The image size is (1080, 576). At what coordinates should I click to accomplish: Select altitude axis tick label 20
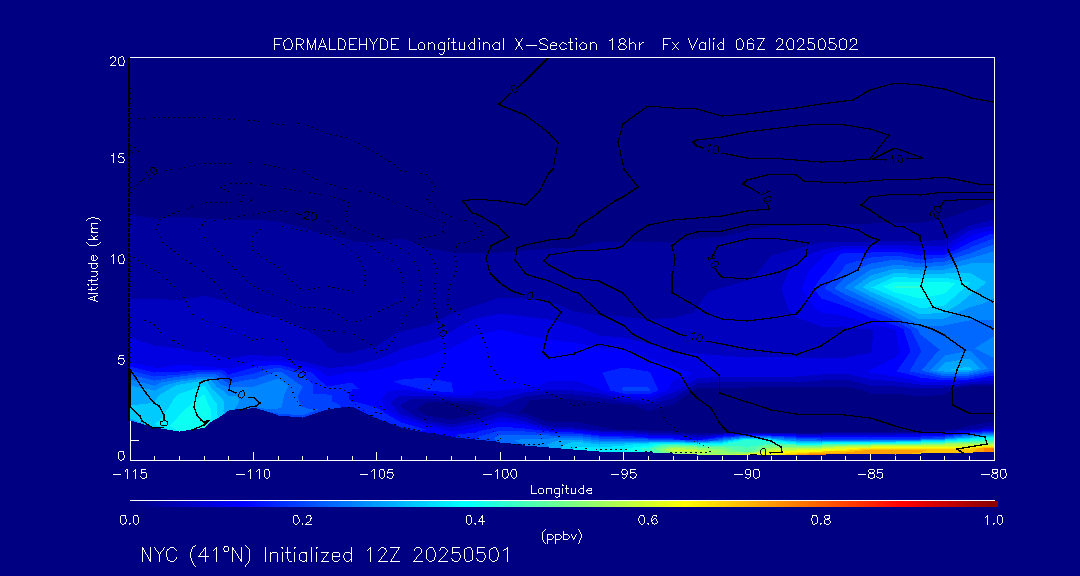(116, 61)
